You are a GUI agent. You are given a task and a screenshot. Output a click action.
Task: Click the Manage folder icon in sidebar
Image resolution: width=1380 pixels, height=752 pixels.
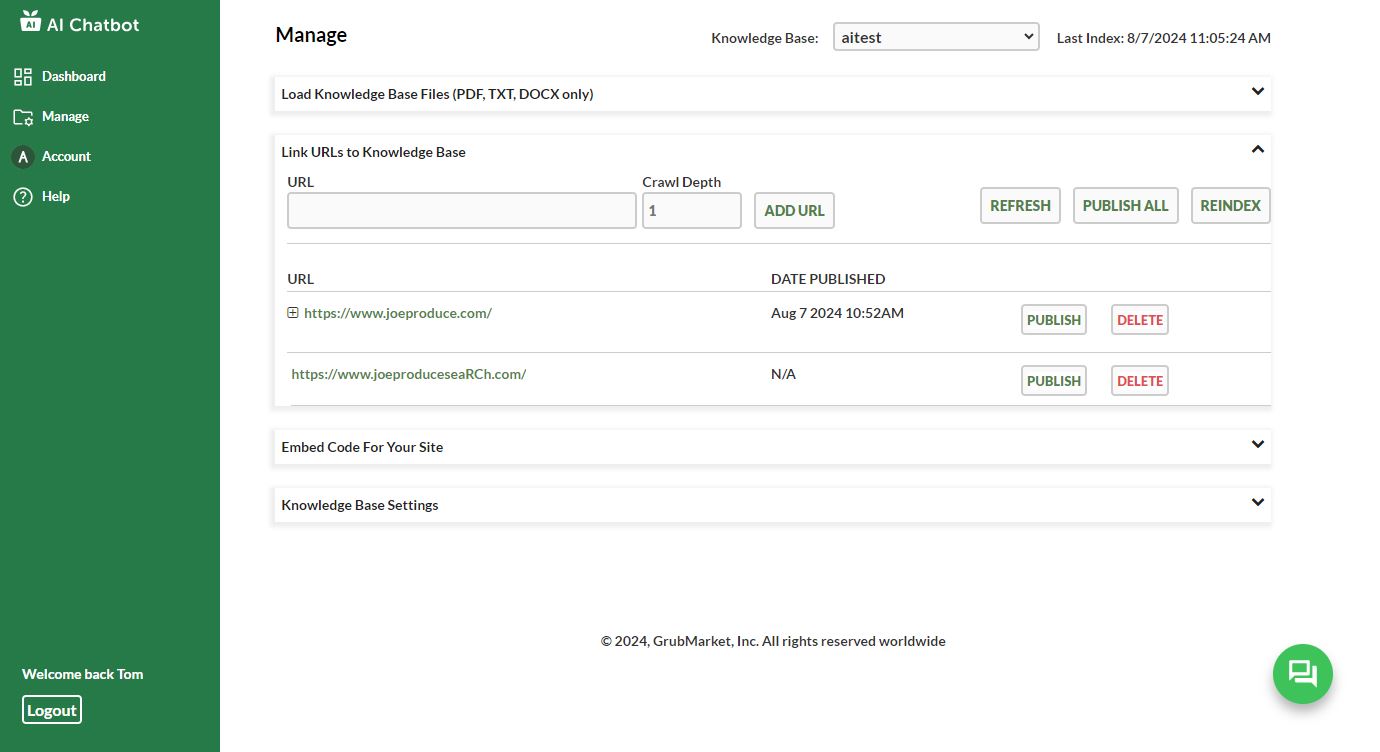tap(23, 117)
